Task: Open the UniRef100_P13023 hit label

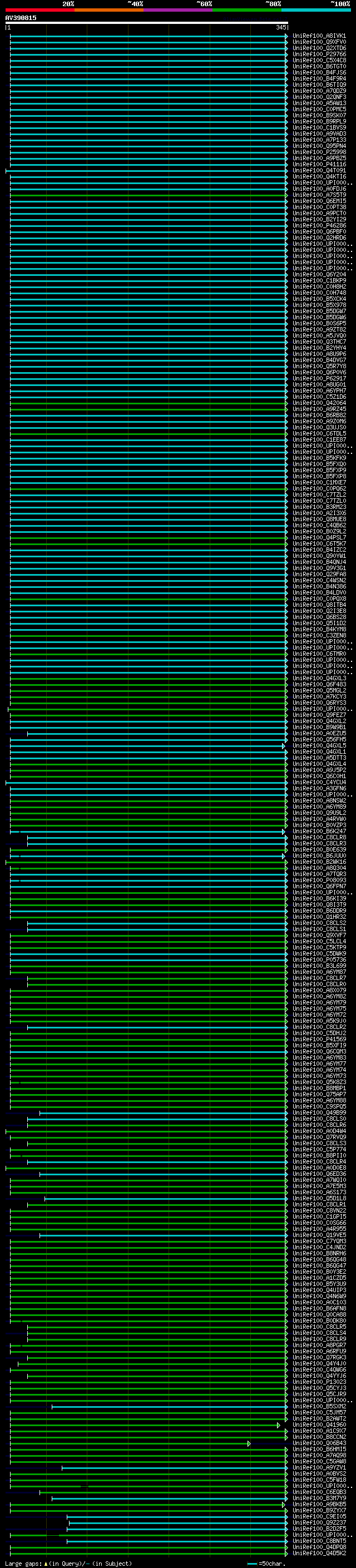Action: (x=319, y=1382)
